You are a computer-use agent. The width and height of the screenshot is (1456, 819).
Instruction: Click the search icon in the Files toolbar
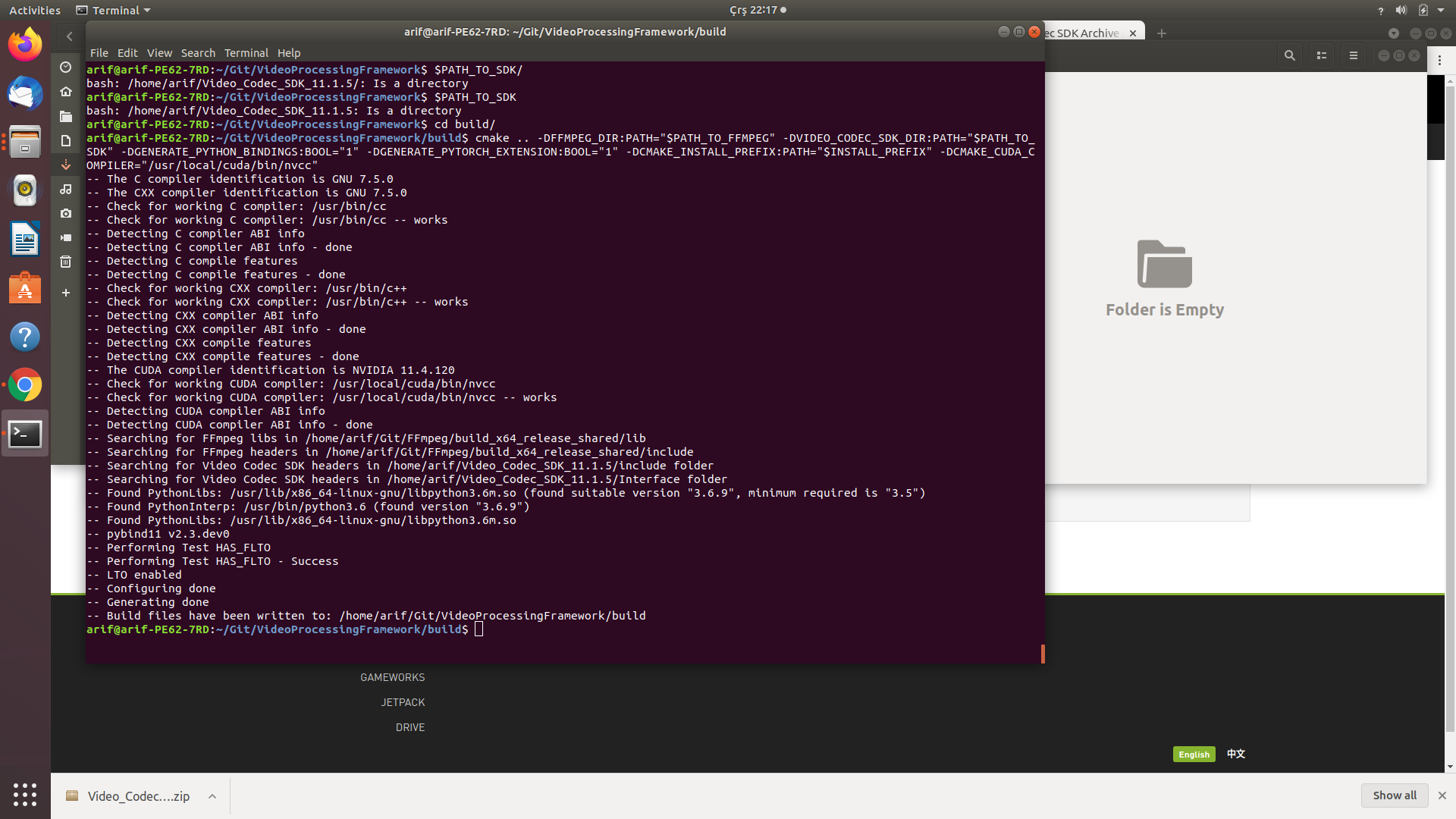(x=1288, y=55)
